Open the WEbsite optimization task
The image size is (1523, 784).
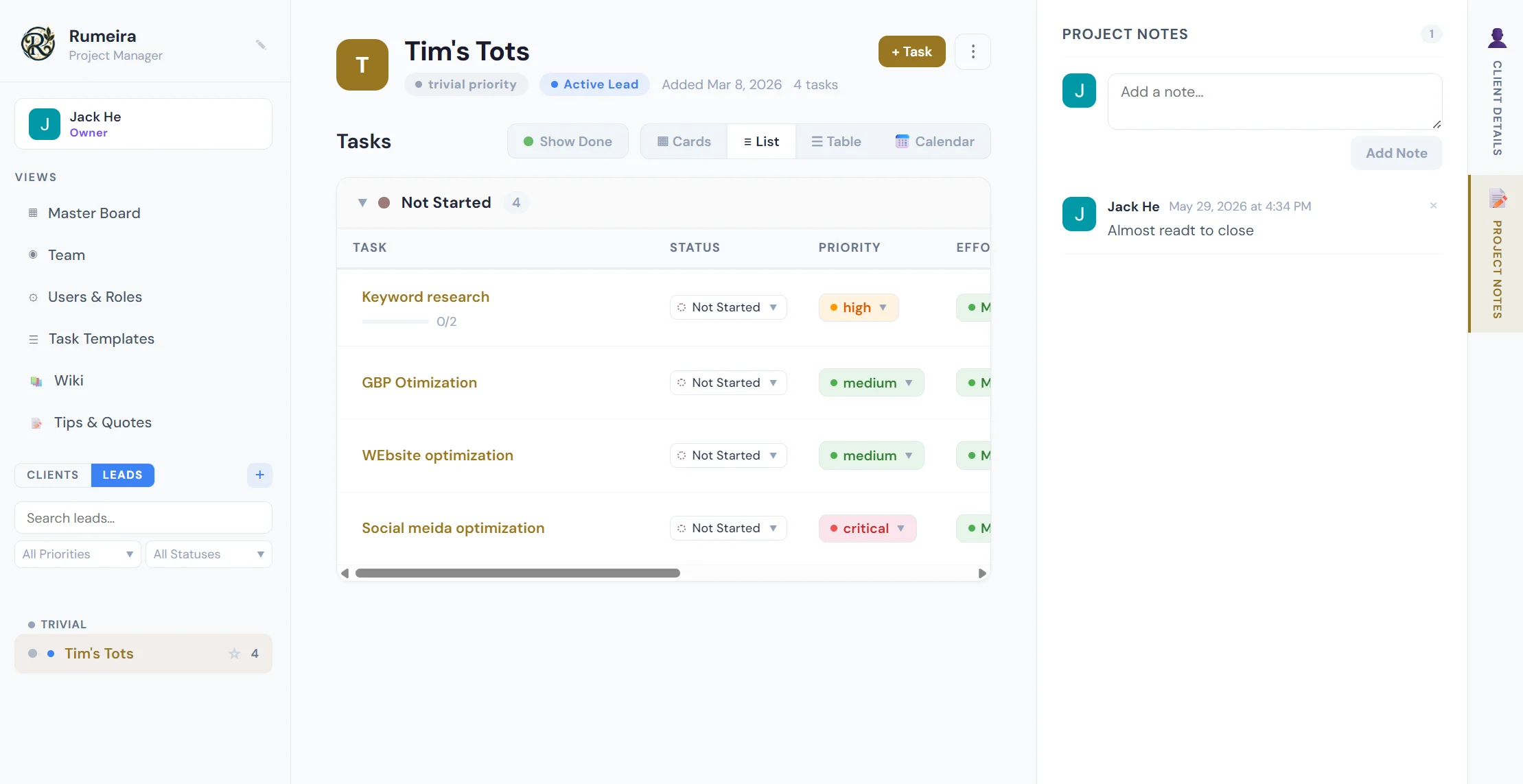[x=437, y=455]
